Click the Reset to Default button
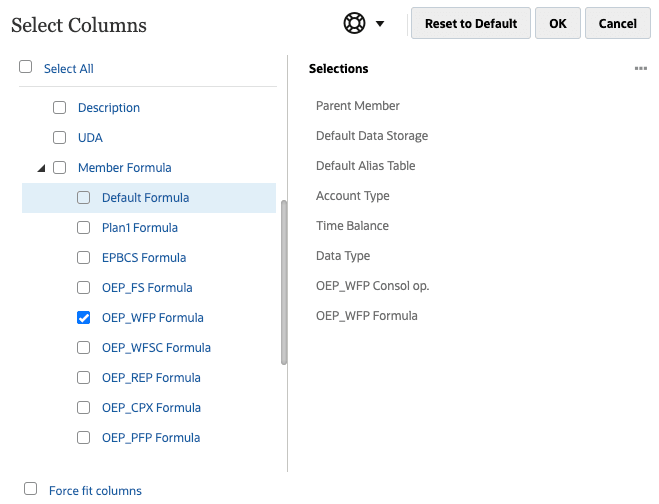The image size is (659, 504). 470,24
